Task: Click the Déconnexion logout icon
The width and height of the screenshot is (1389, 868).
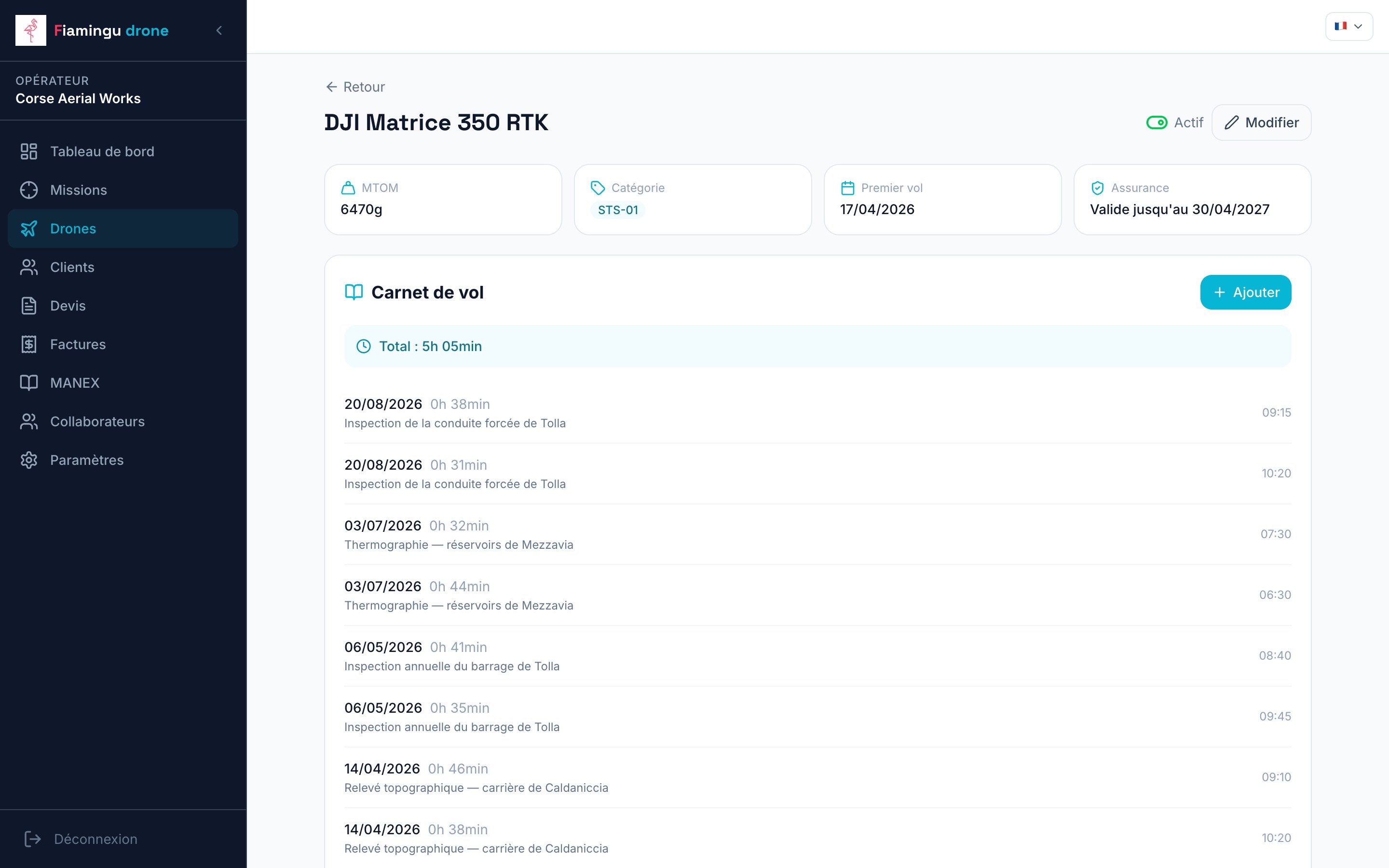Action: (33, 839)
